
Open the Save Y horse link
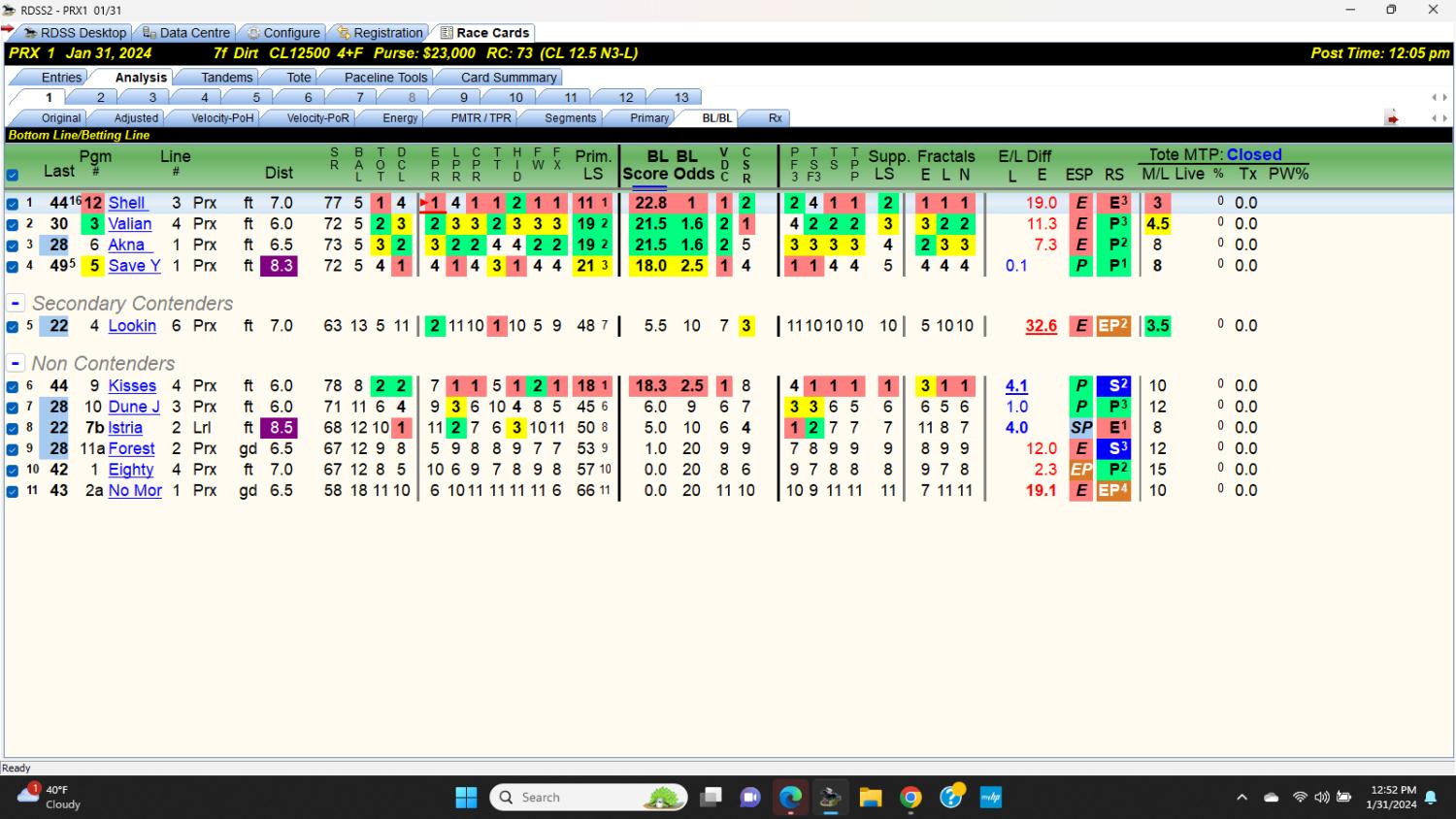(134, 266)
